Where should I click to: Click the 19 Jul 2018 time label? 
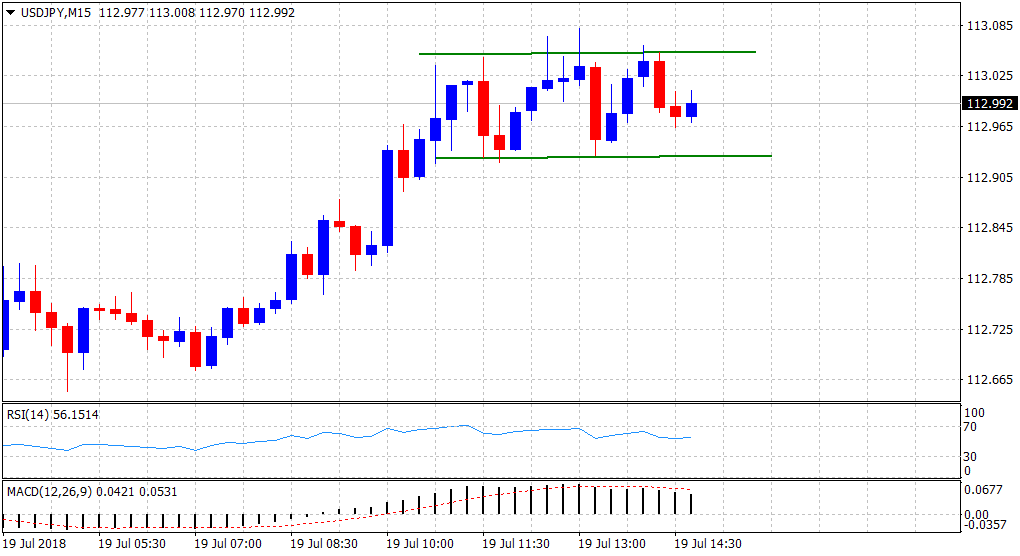(34, 543)
